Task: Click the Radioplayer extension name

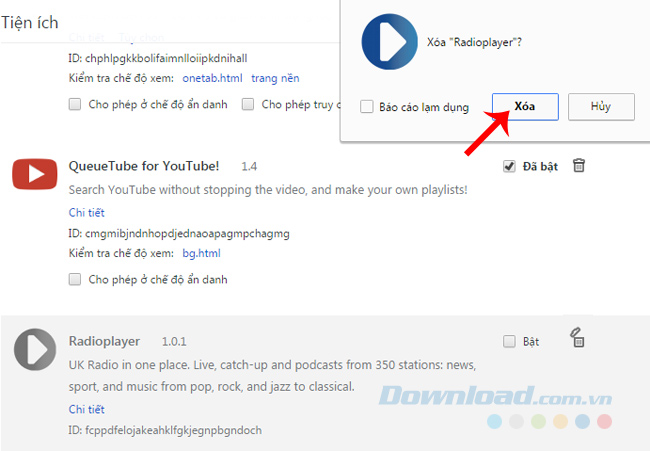Action: tap(104, 342)
